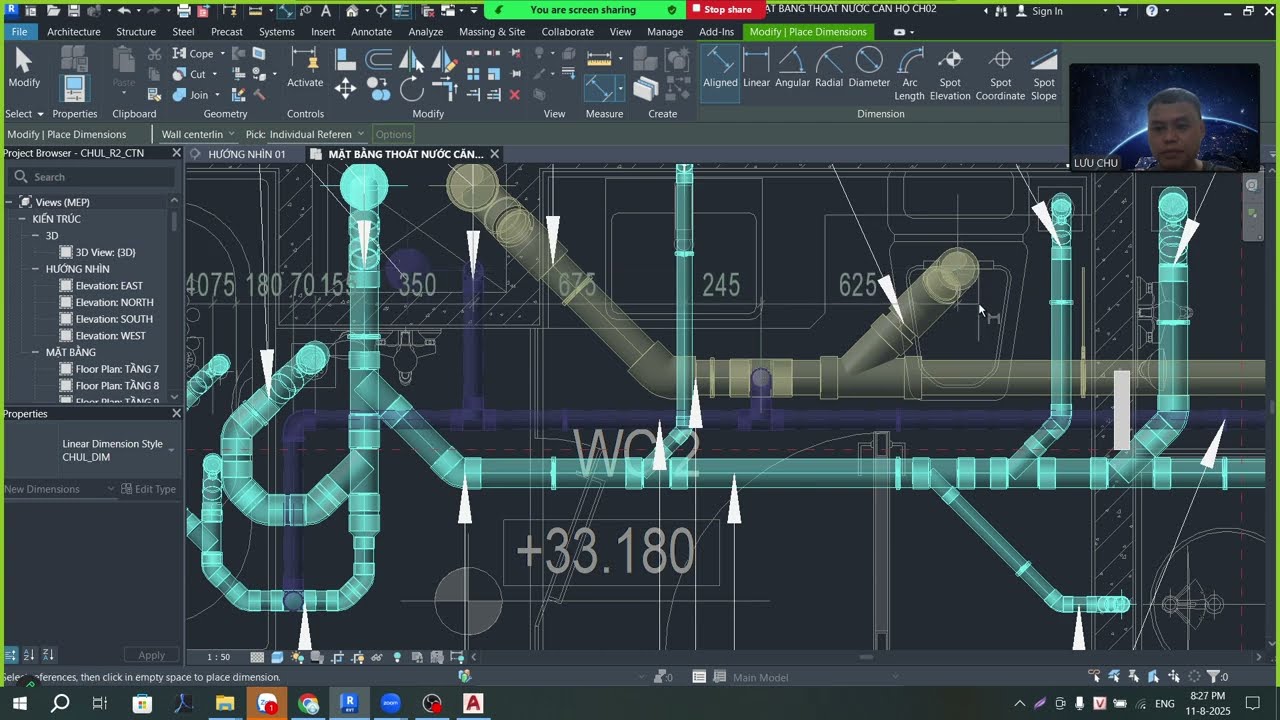Click the Join geometry tool
The width and height of the screenshot is (1280, 720).
pyautogui.click(x=191, y=95)
